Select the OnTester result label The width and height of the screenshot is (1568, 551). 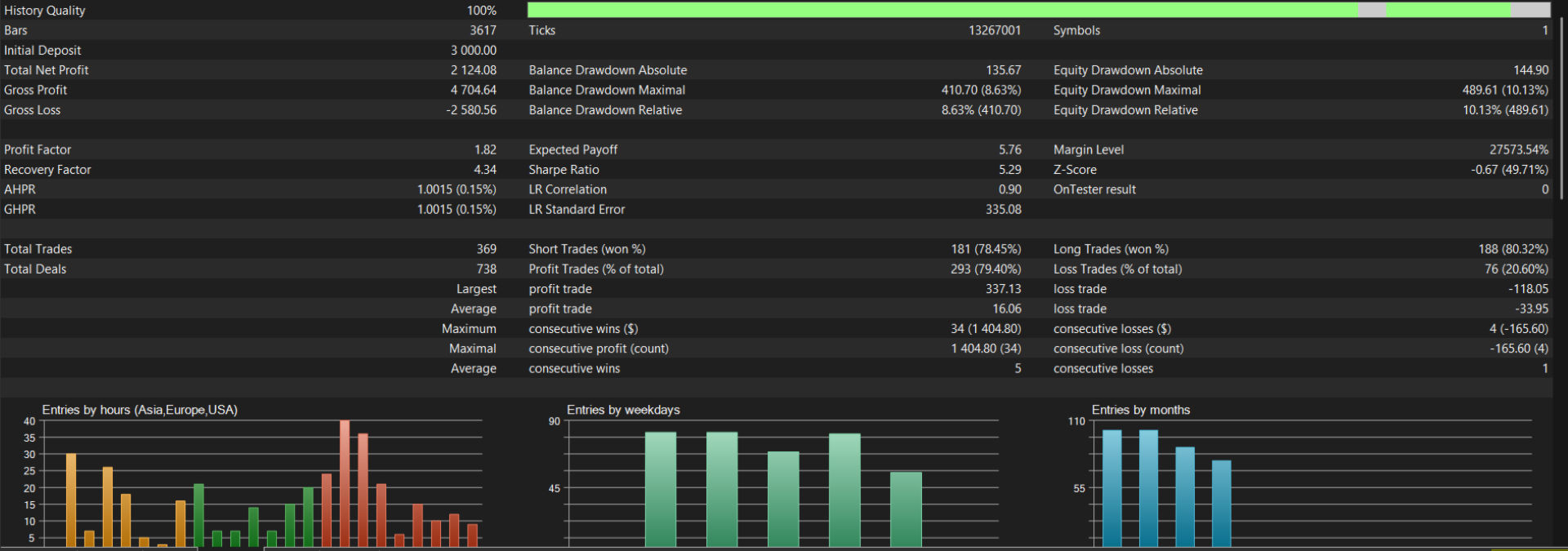[1094, 189]
